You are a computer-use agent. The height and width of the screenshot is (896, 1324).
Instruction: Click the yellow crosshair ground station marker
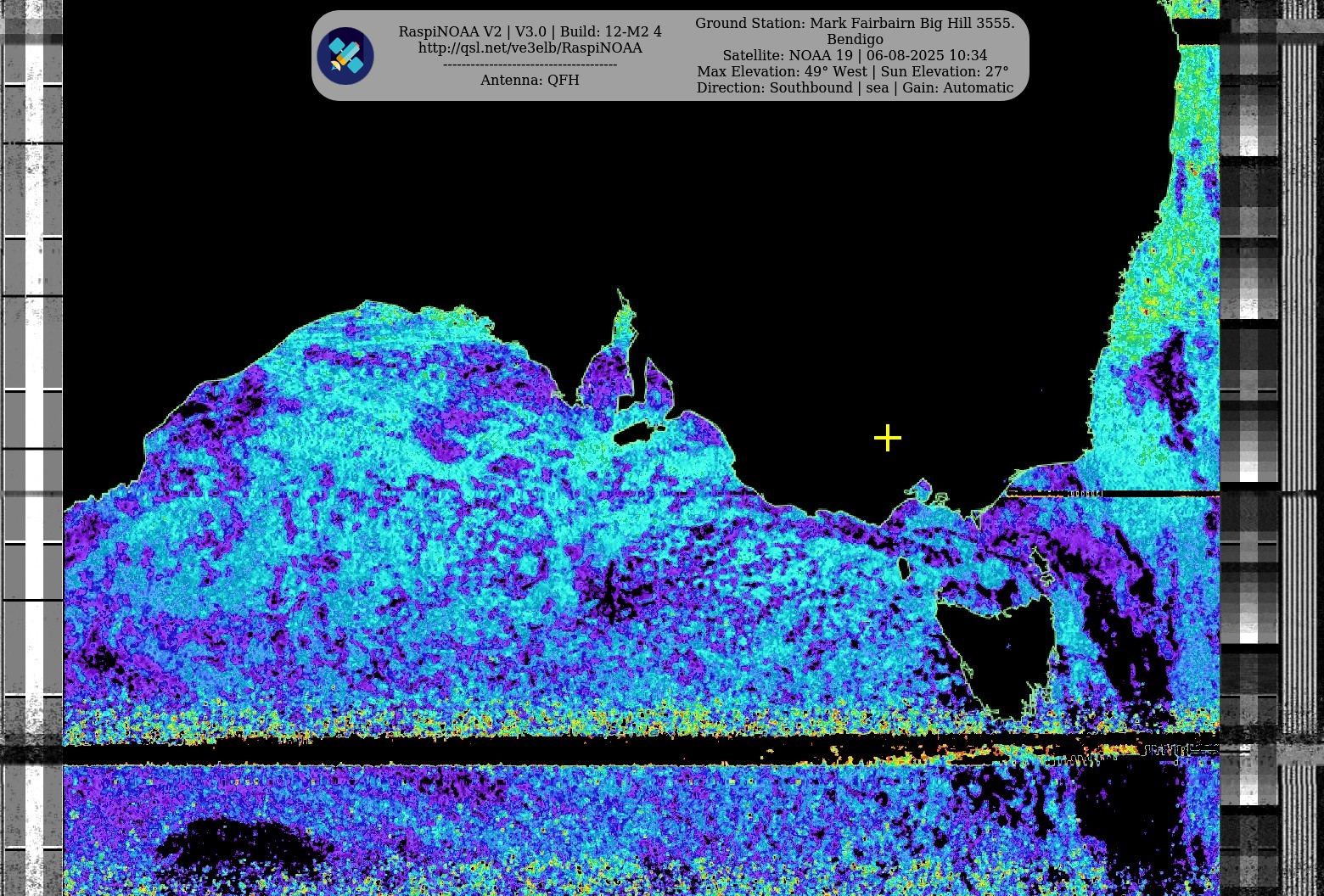[x=887, y=438]
